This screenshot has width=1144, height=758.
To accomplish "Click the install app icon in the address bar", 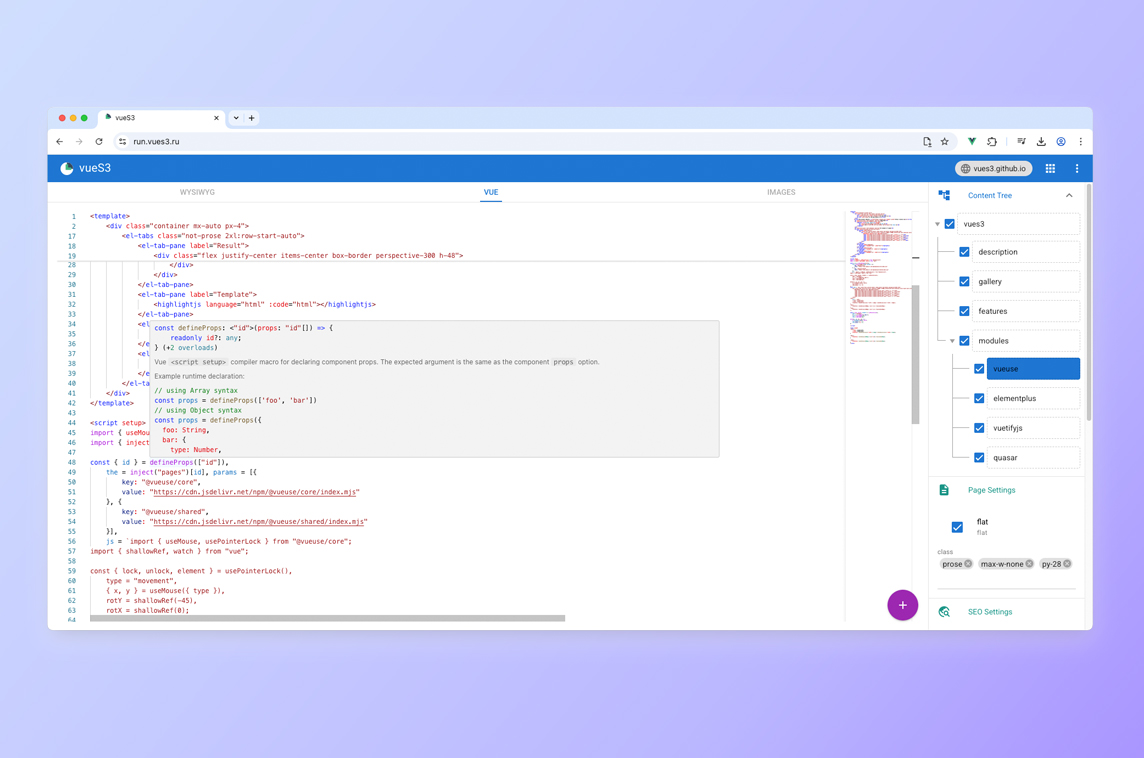I will pos(927,142).
